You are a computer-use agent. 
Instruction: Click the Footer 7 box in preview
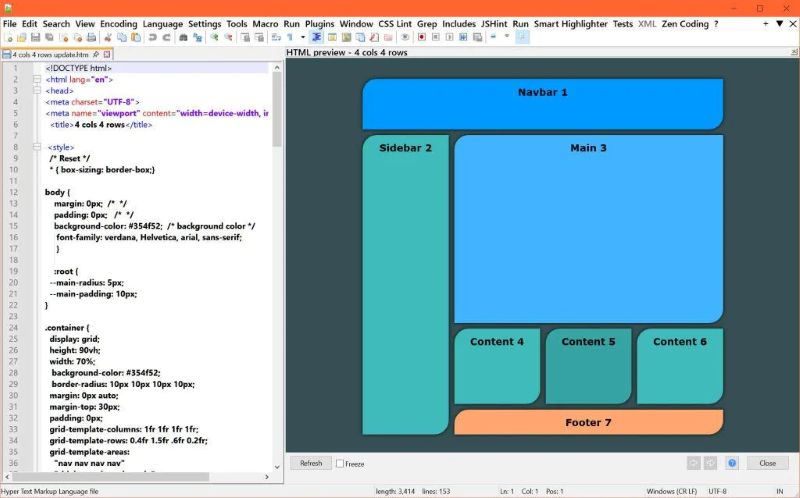point(588,422)
